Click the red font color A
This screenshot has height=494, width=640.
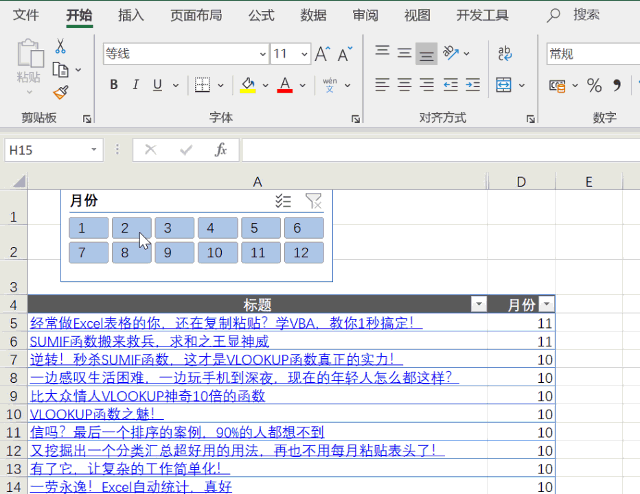coord(285,85)
